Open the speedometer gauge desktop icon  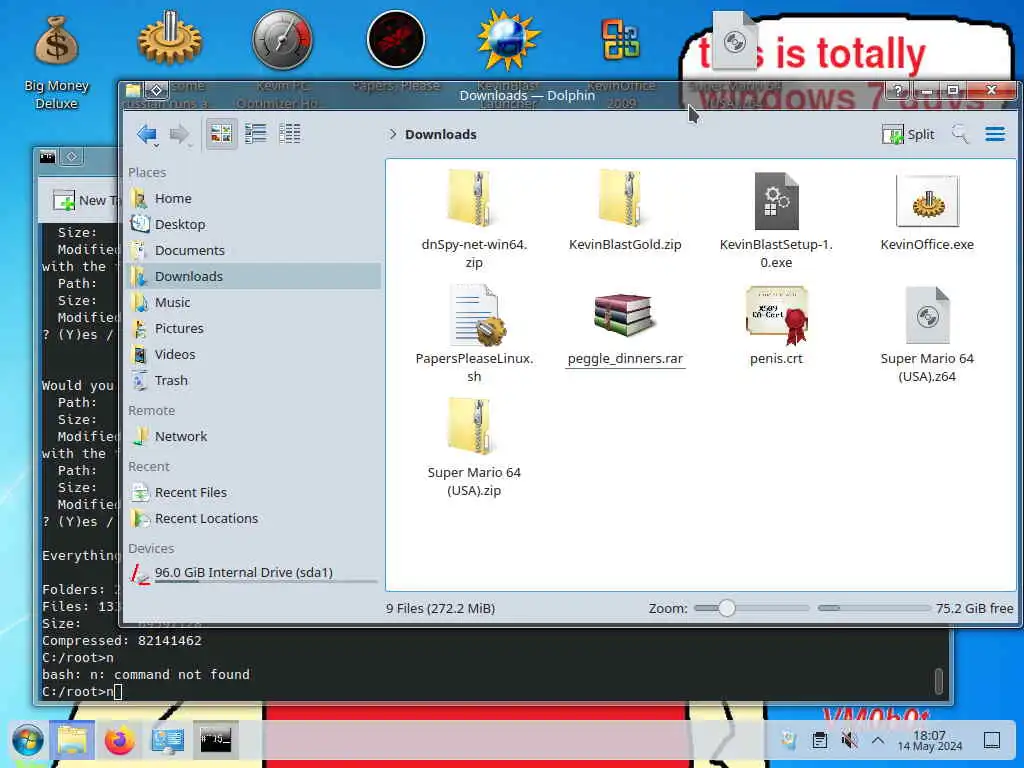coord(282,40)
